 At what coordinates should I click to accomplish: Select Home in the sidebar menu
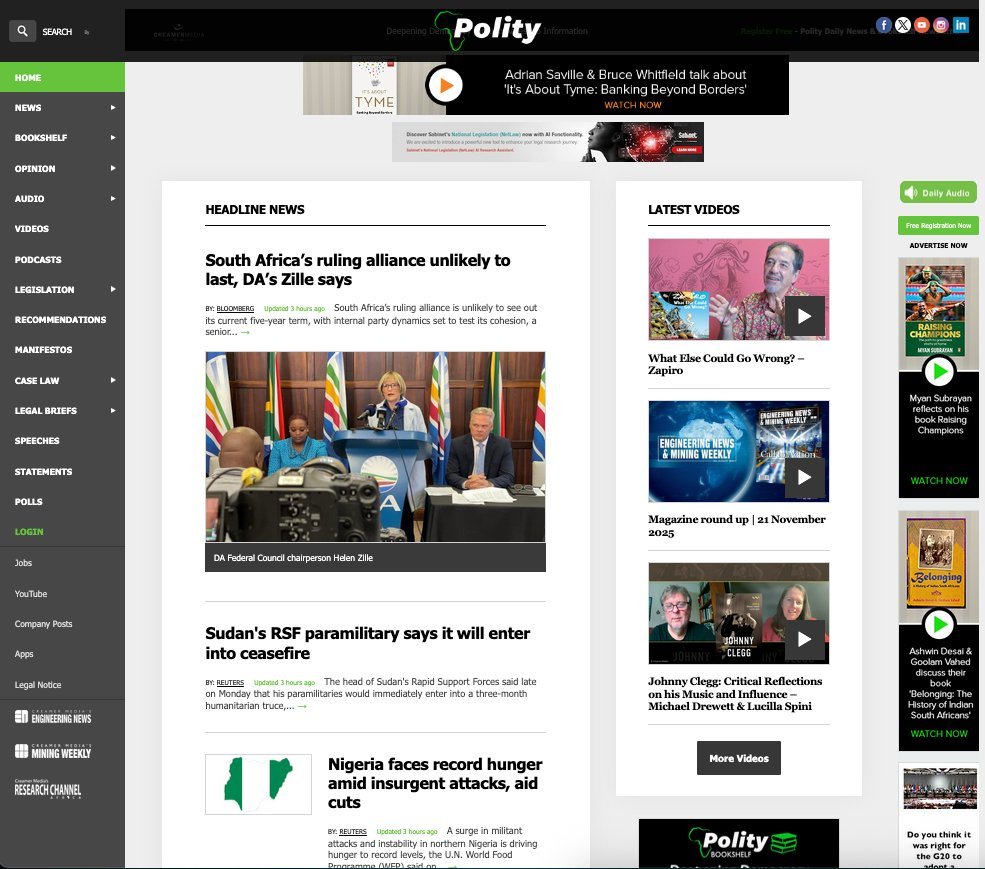point(62,77)
